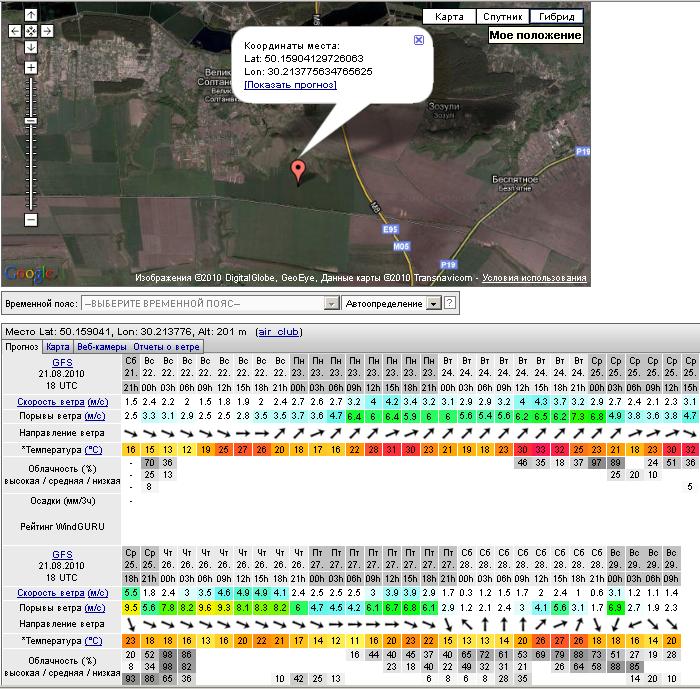Switch map to Спутник satellite view
Screen dimensions: 700x689
(x=502, y=17)
